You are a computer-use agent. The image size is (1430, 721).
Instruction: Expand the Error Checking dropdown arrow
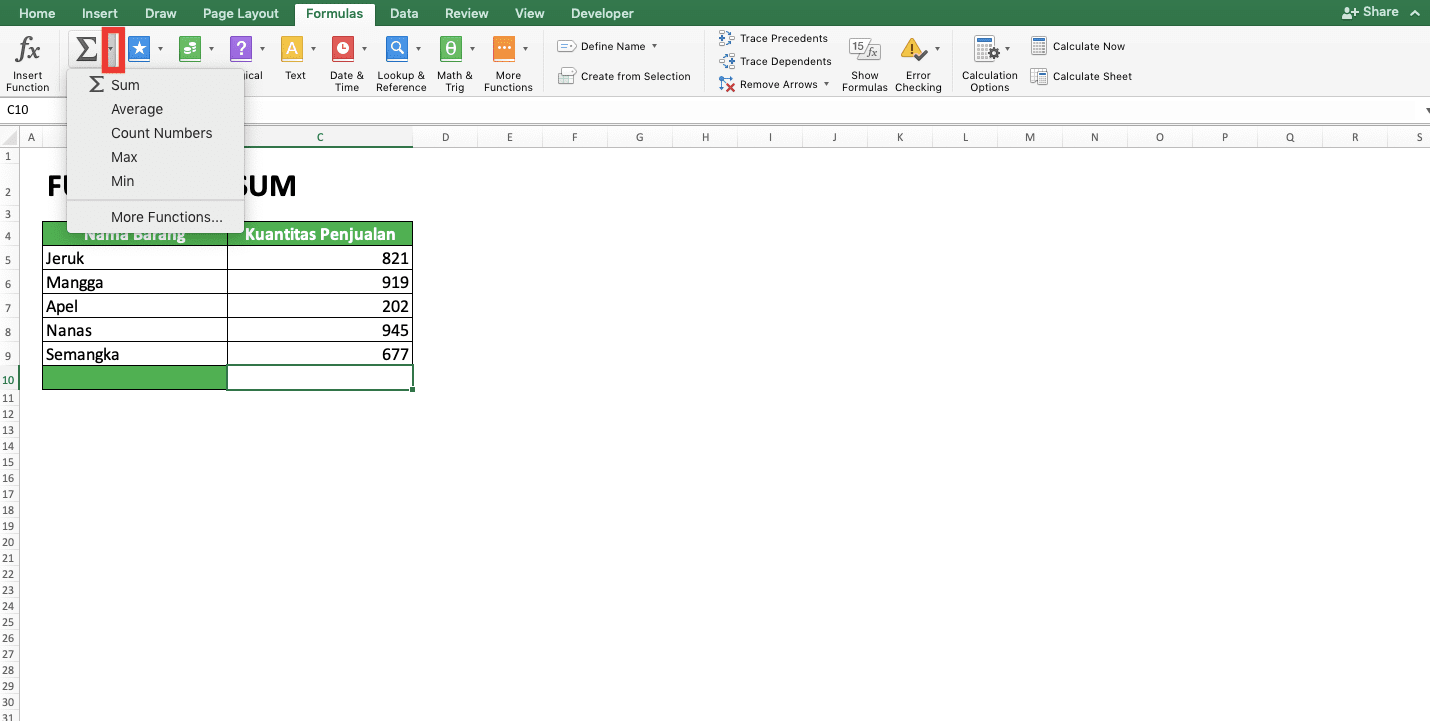937,48
